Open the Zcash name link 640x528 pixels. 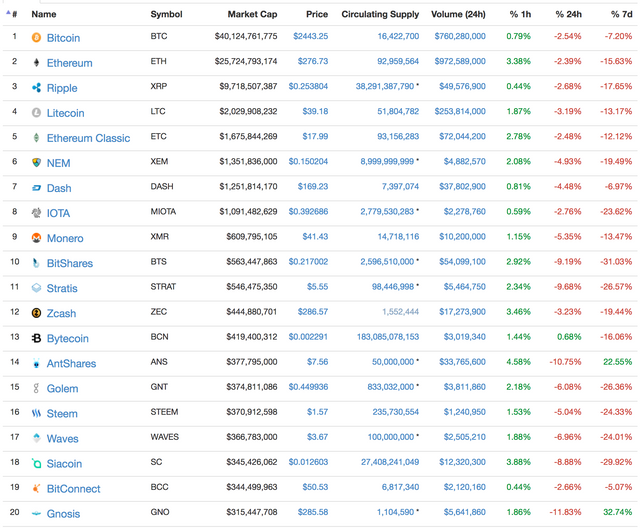coord(61,313)
